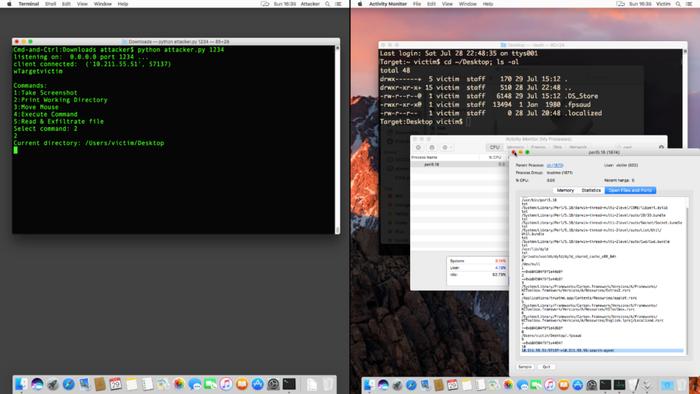Click the % CPU column header
This screenshot has width=700, height=394.
coord(495,158)
